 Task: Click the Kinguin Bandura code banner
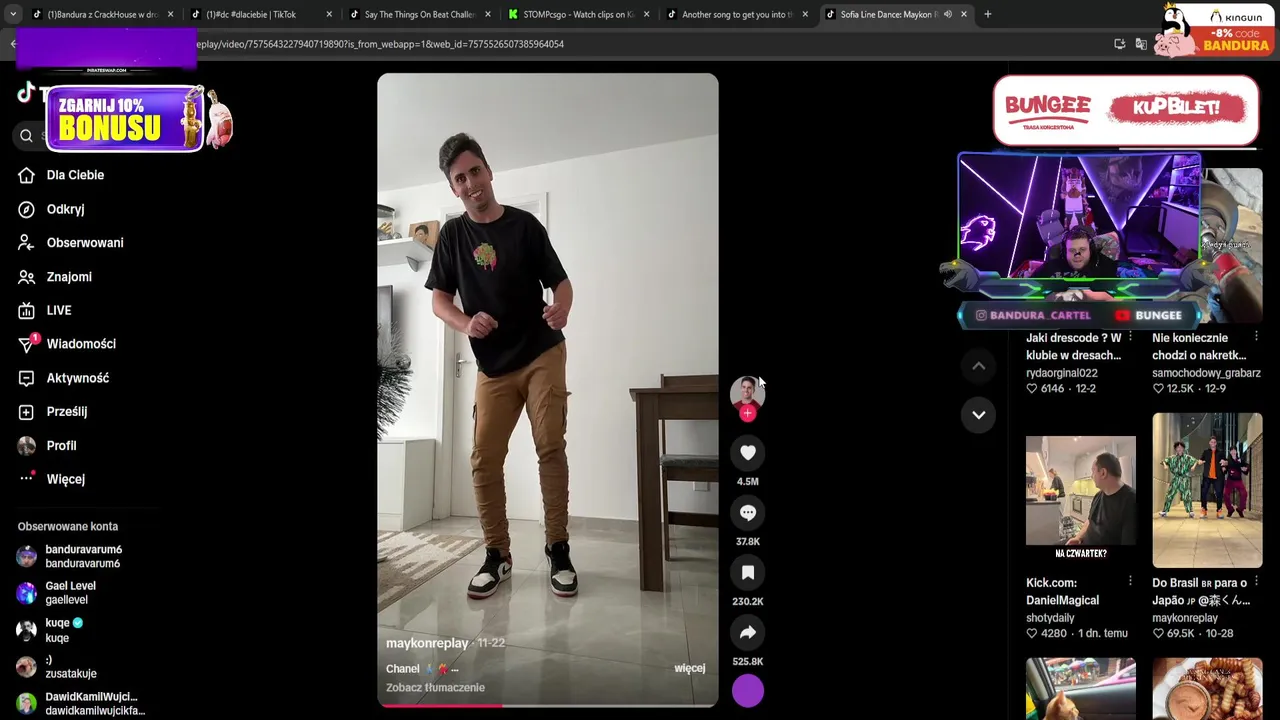[1215, 30]
